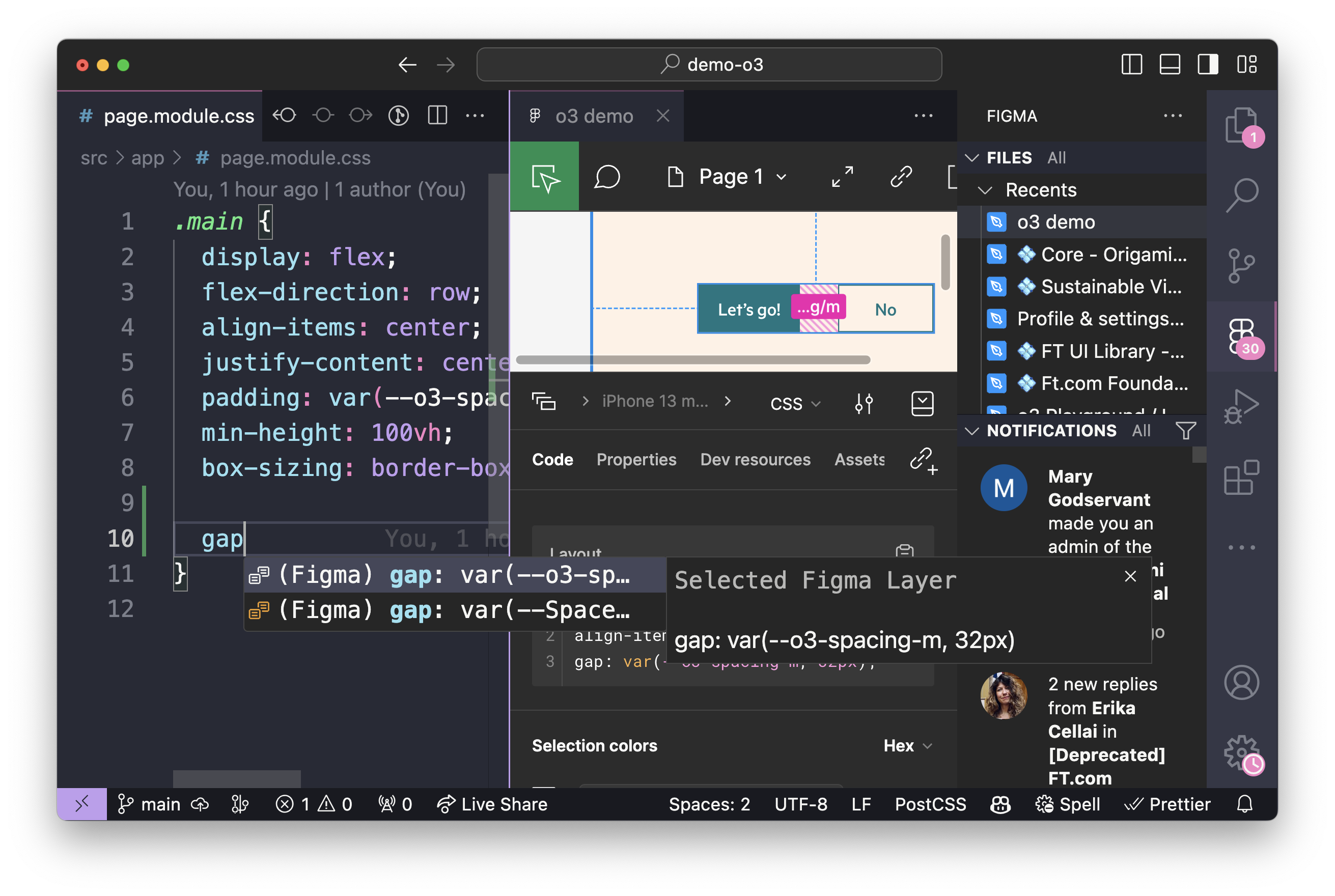Image resolution: width=1335 pixels, height=896 pixels.
Task: Select the Dev resources tab
Action: tap(755, 459)
